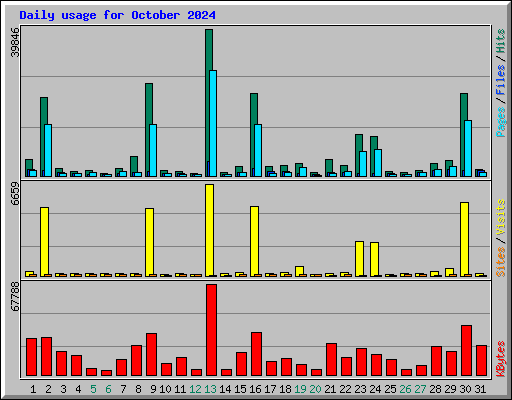512x400 pixels.
Task: Click the 39846 hits axis value
Action: (x=15, y=42)
